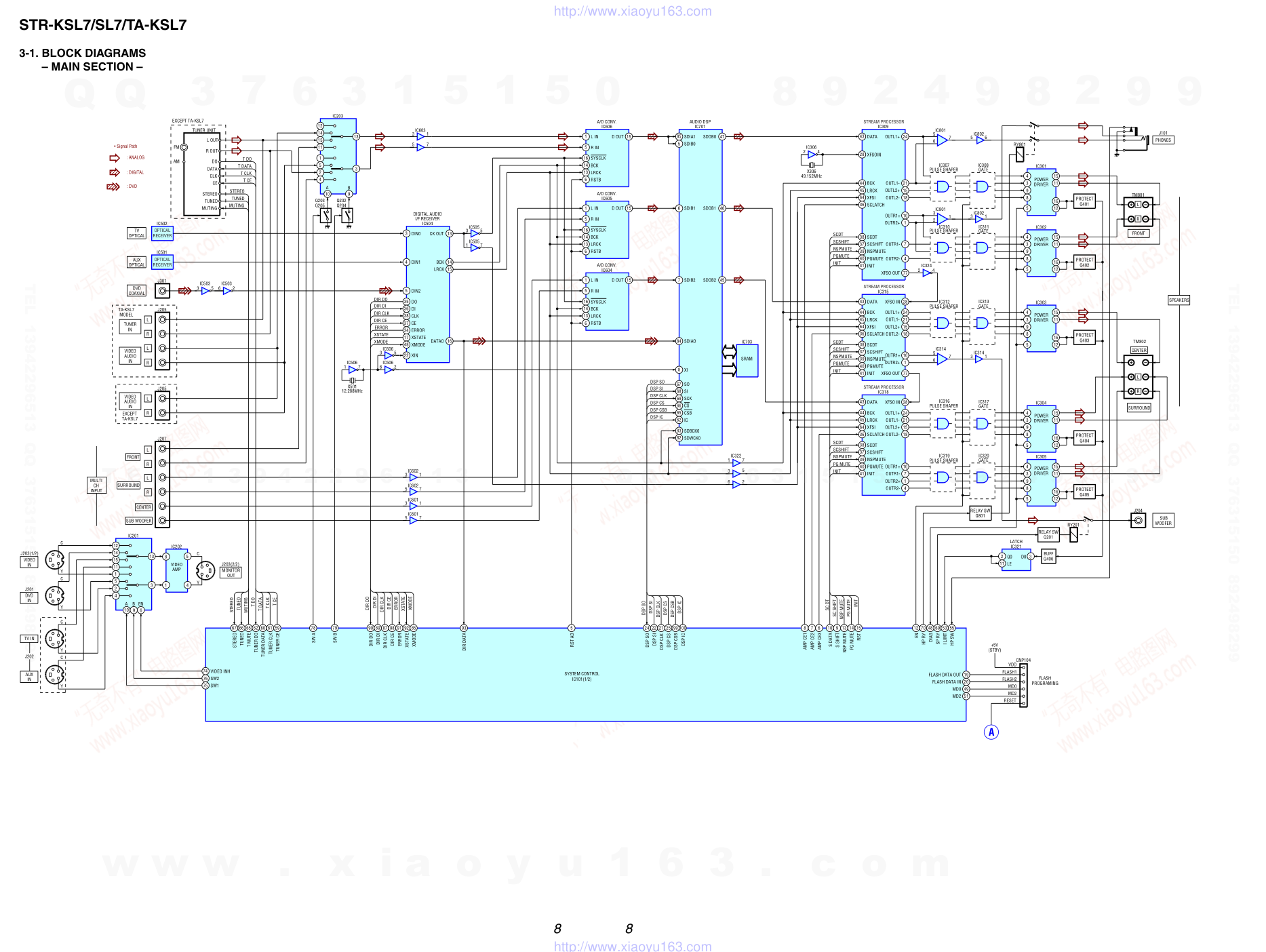Click the AUX OPTICAL input label

[137, 262]
